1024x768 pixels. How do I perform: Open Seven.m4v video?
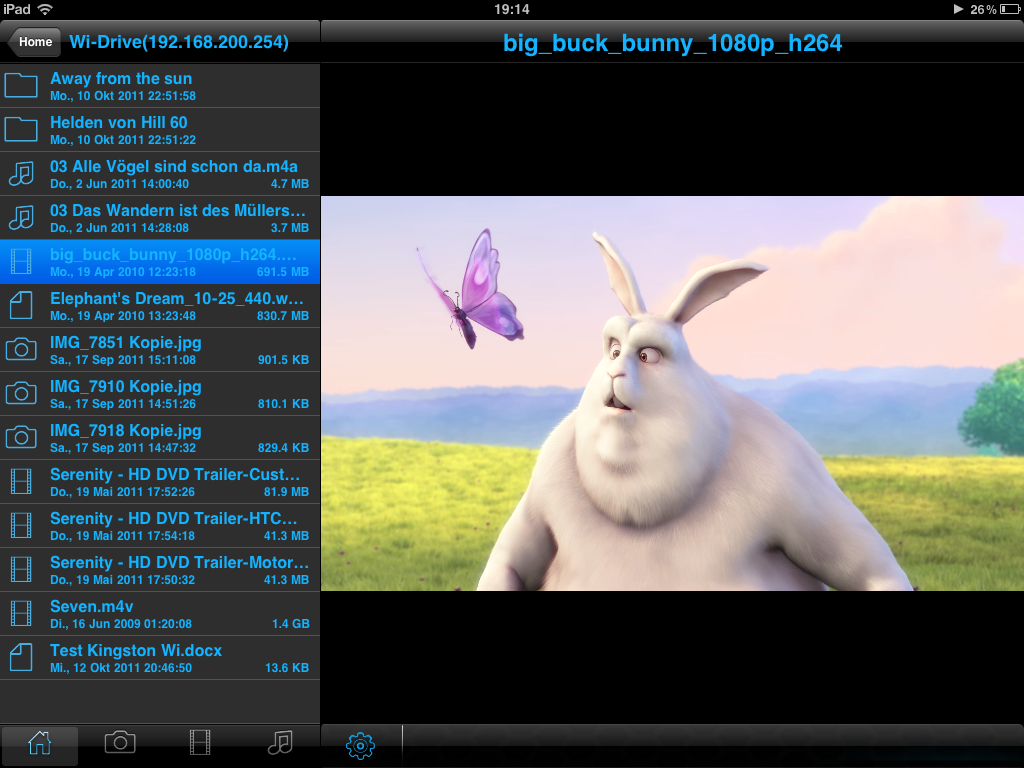point(160,614)
